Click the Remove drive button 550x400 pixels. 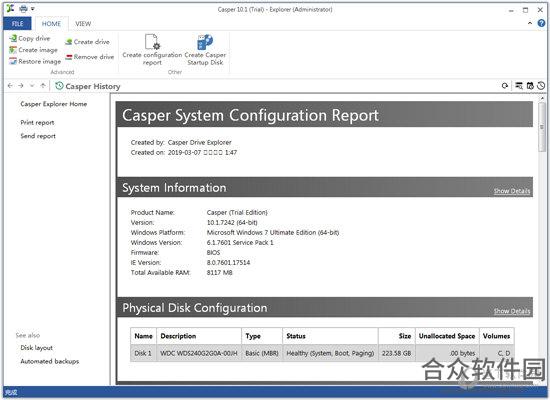pyautogui.click(x=89, y=56)
